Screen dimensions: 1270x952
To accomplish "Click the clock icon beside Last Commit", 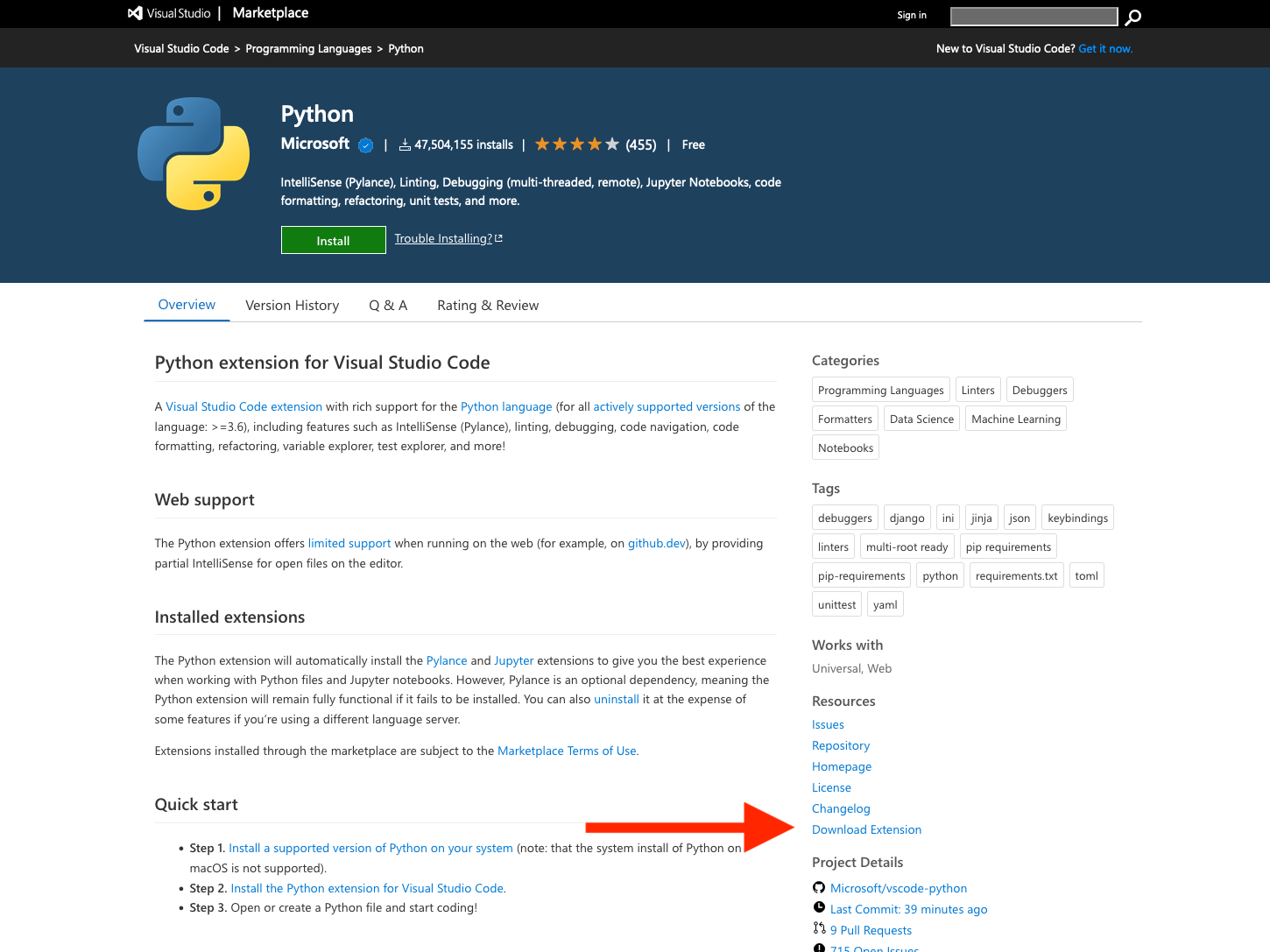I will [x=819, y=907].
